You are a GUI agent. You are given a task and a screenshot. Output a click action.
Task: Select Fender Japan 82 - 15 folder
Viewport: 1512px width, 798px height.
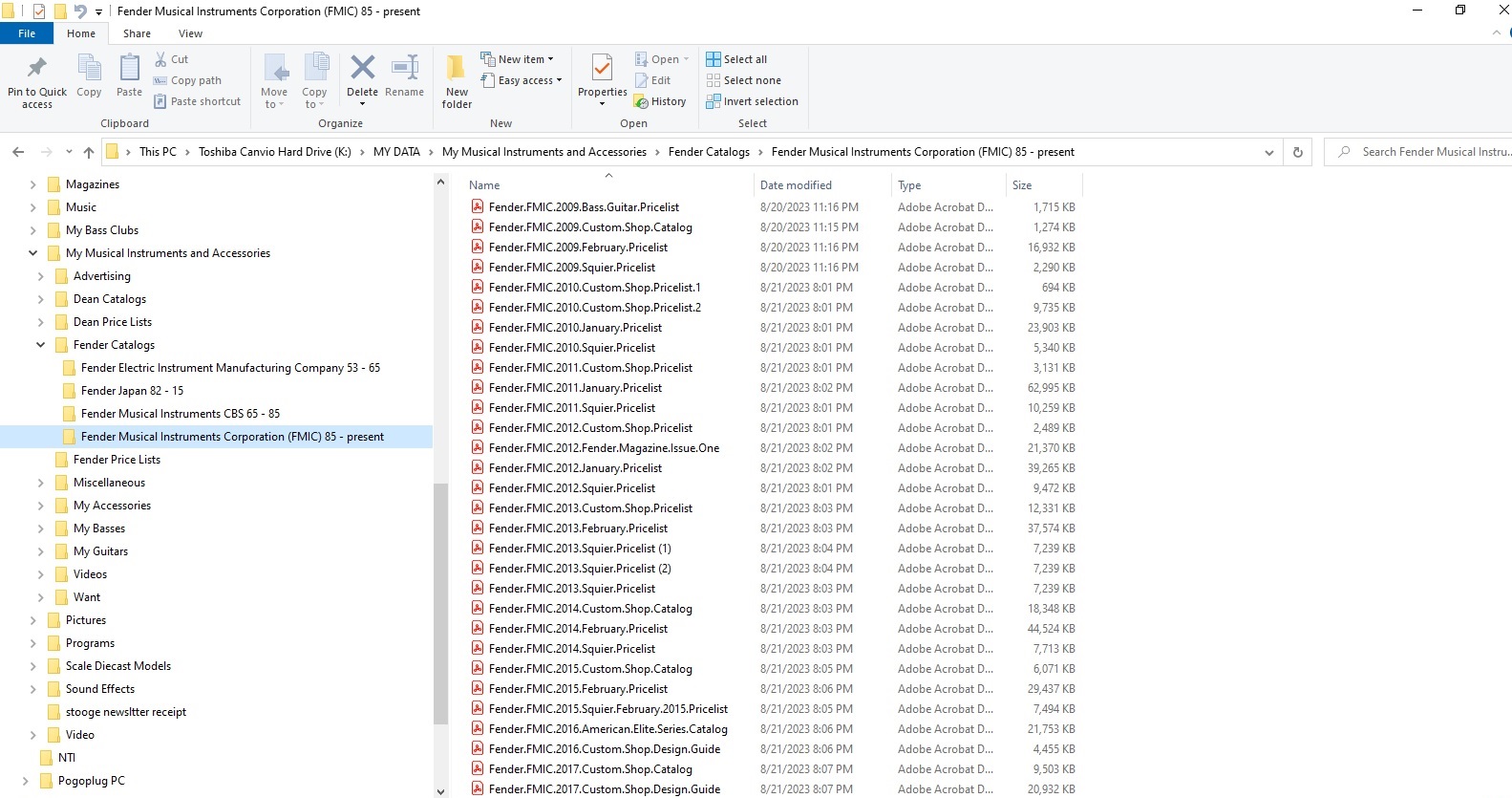132,391
